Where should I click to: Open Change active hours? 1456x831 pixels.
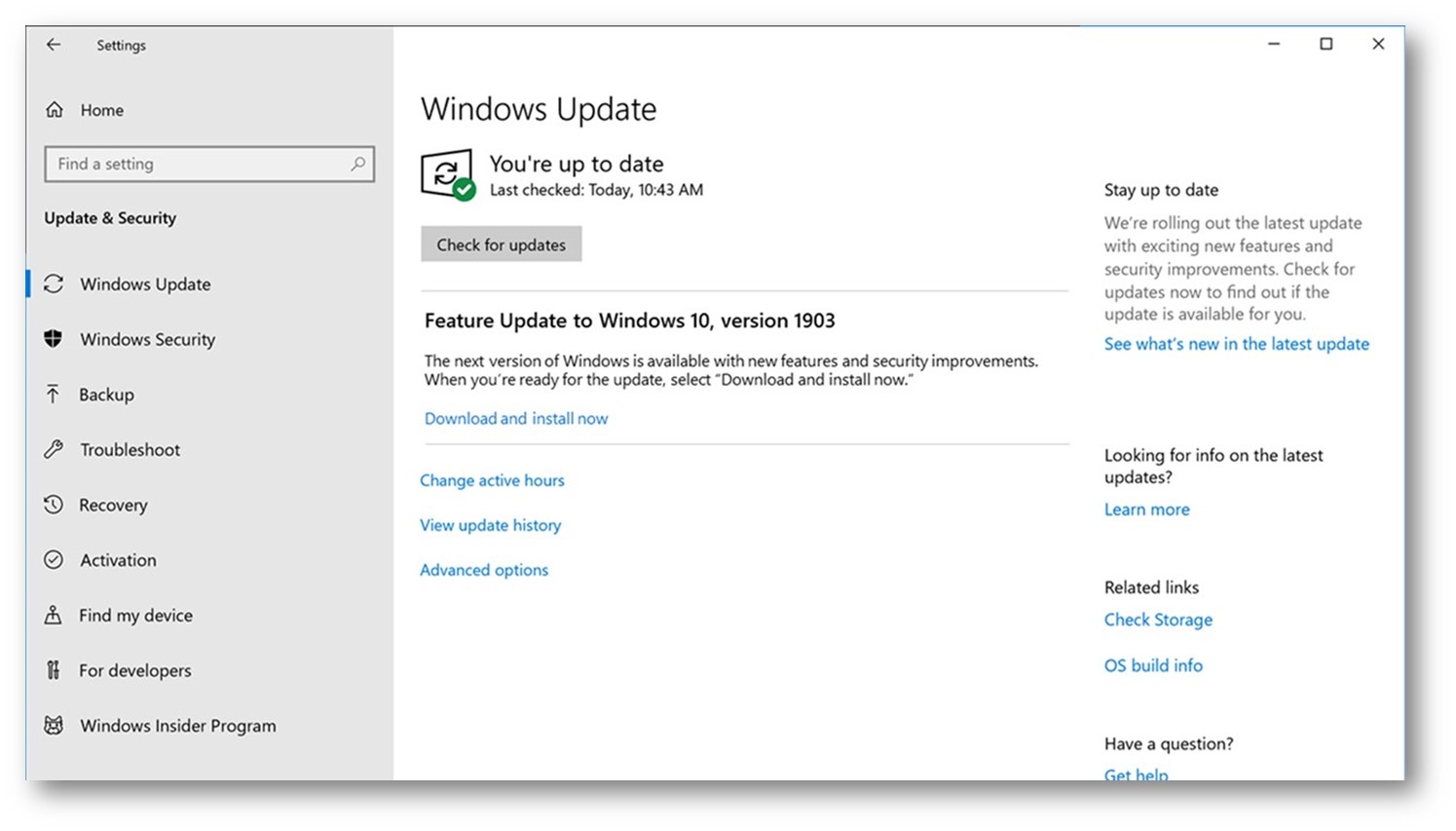(492, 480)
